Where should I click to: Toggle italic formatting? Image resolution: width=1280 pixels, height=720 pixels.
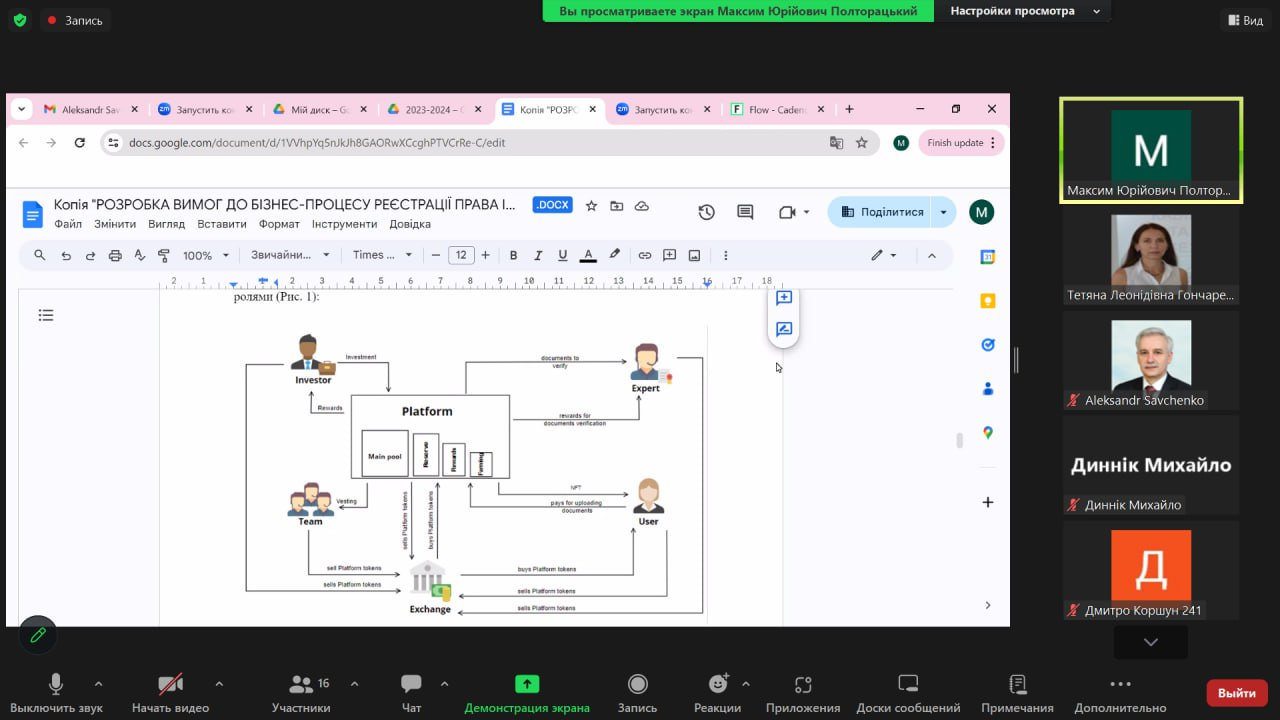tap(538, 255)
